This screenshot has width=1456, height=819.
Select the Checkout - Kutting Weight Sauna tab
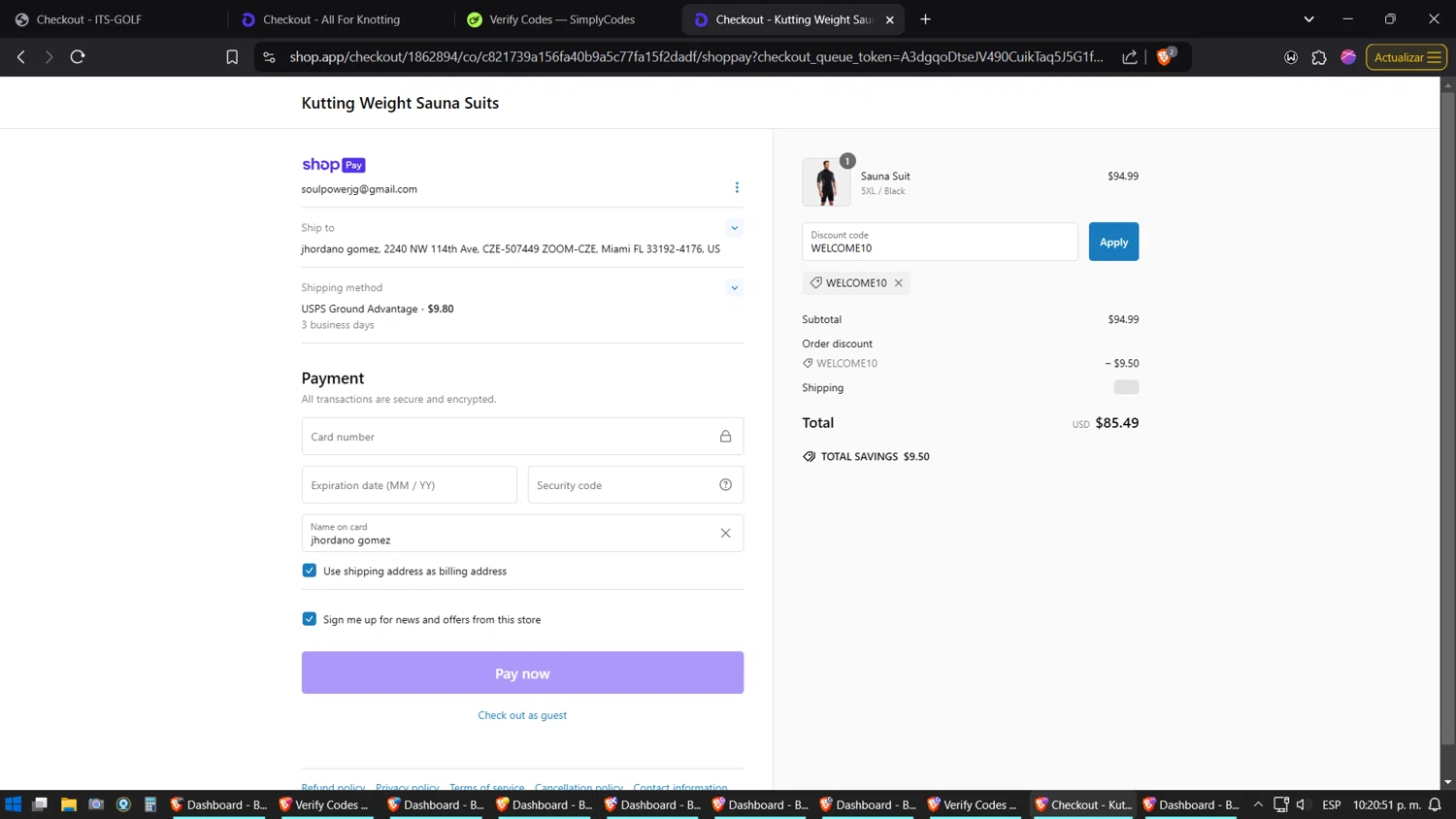(793, 19)
